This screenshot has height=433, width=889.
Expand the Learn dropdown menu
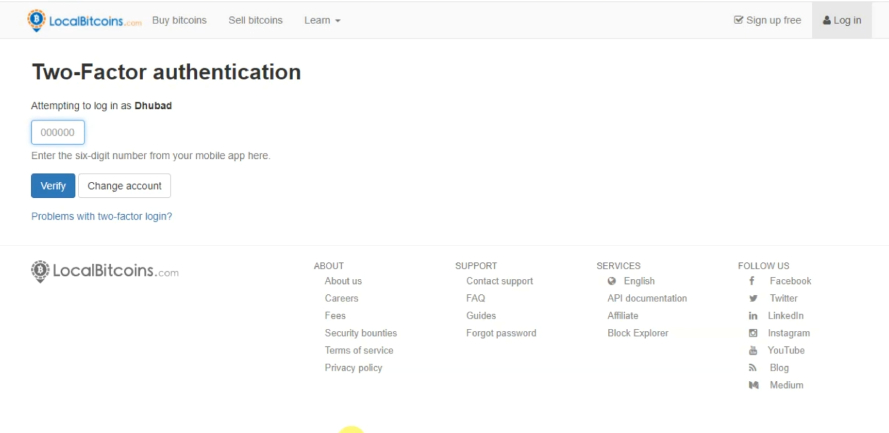322,20
